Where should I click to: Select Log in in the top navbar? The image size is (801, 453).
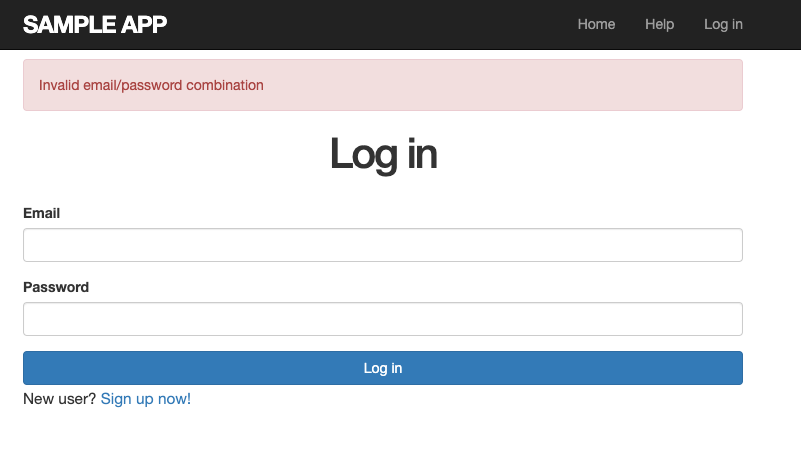pos(723,24)
